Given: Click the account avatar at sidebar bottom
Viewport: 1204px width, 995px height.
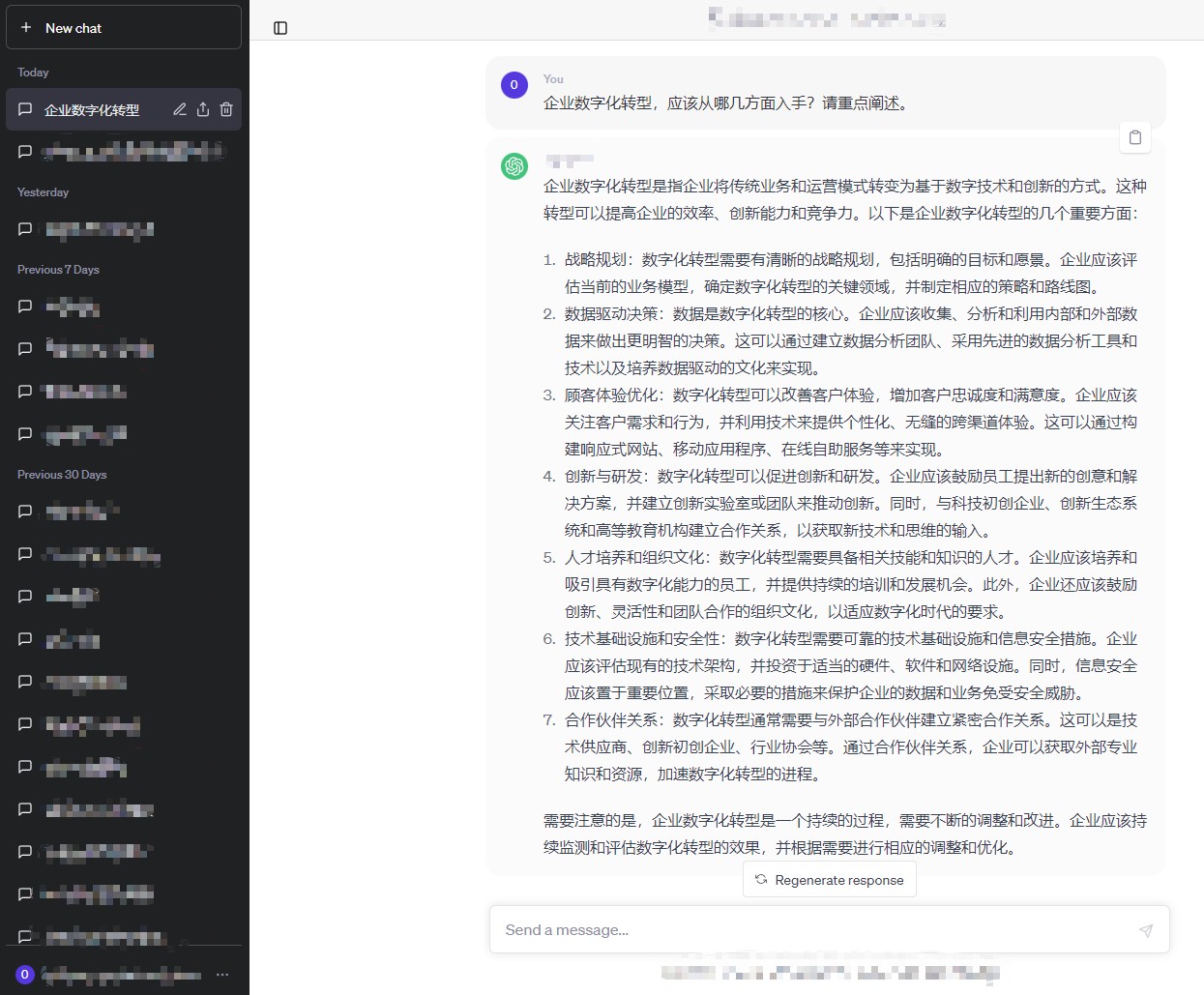Looking at the screenshot, I should coord(25,975).
